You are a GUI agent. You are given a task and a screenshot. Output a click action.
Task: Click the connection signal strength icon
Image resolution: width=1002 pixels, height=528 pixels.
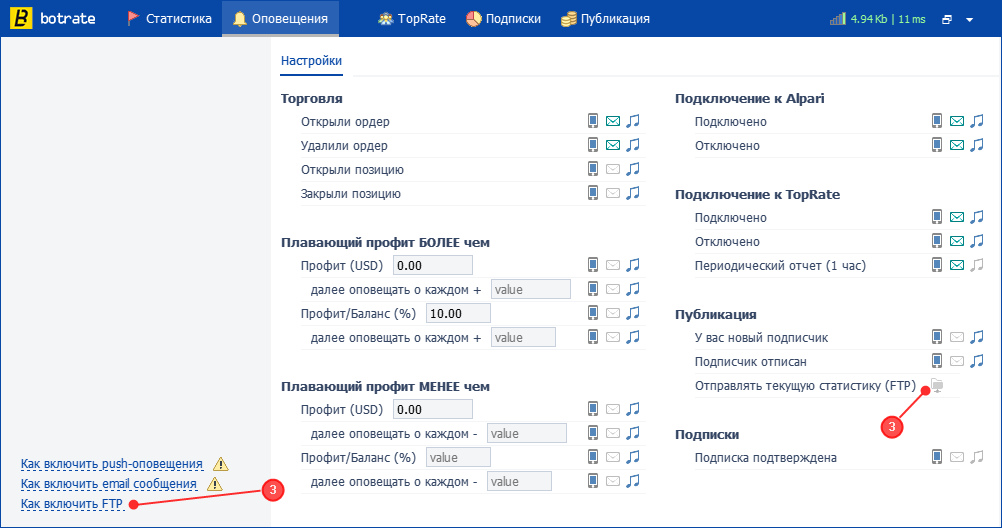tap(837, 19)
